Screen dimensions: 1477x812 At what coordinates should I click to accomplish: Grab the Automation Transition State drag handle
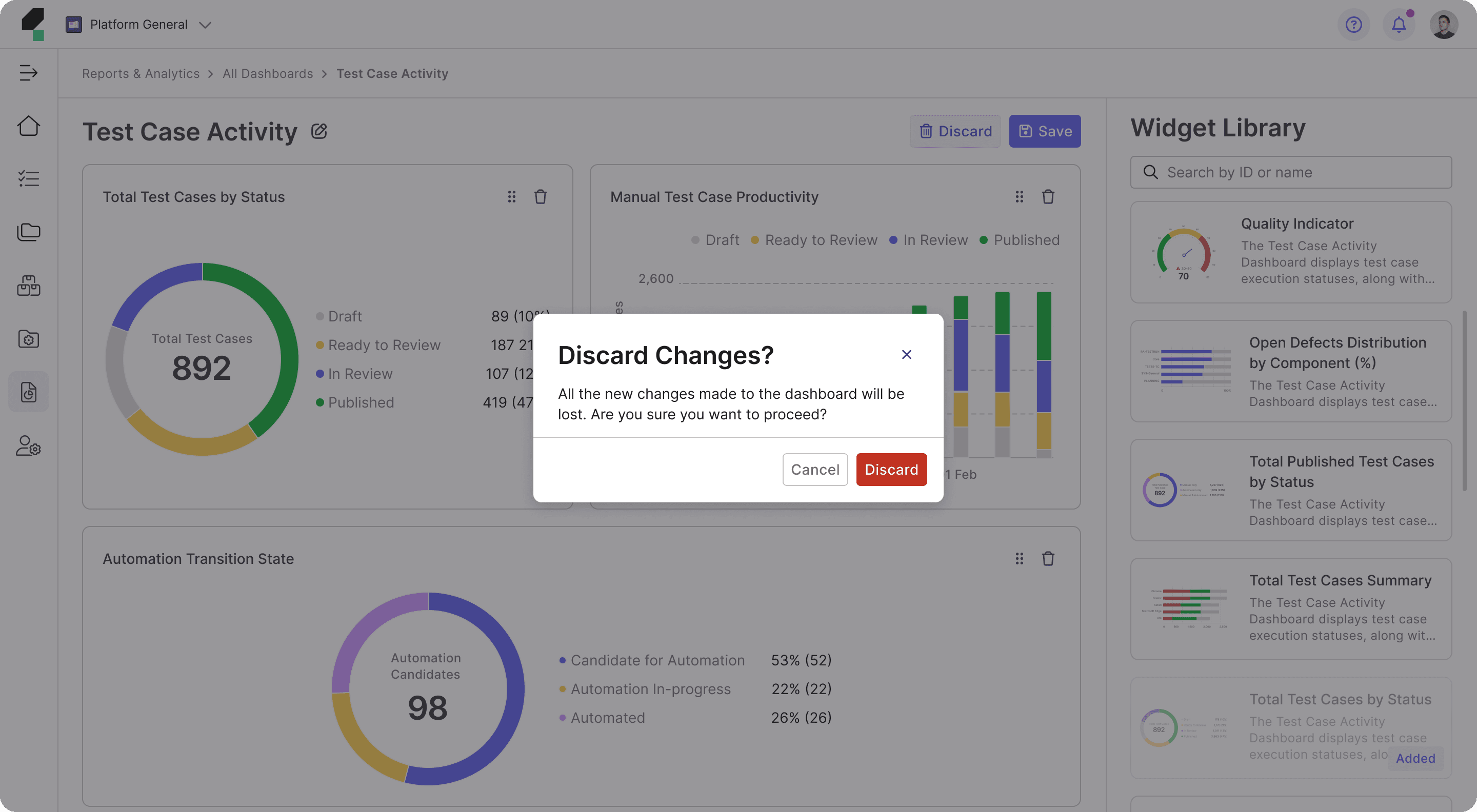1019,559
